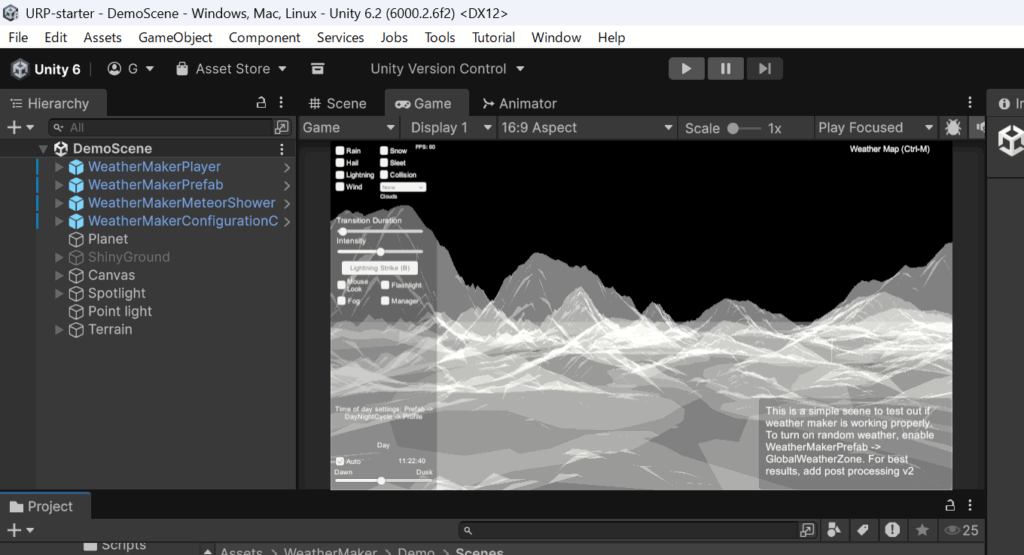Switch to the Scene tab
The image size is (1024, 555).
337,103
